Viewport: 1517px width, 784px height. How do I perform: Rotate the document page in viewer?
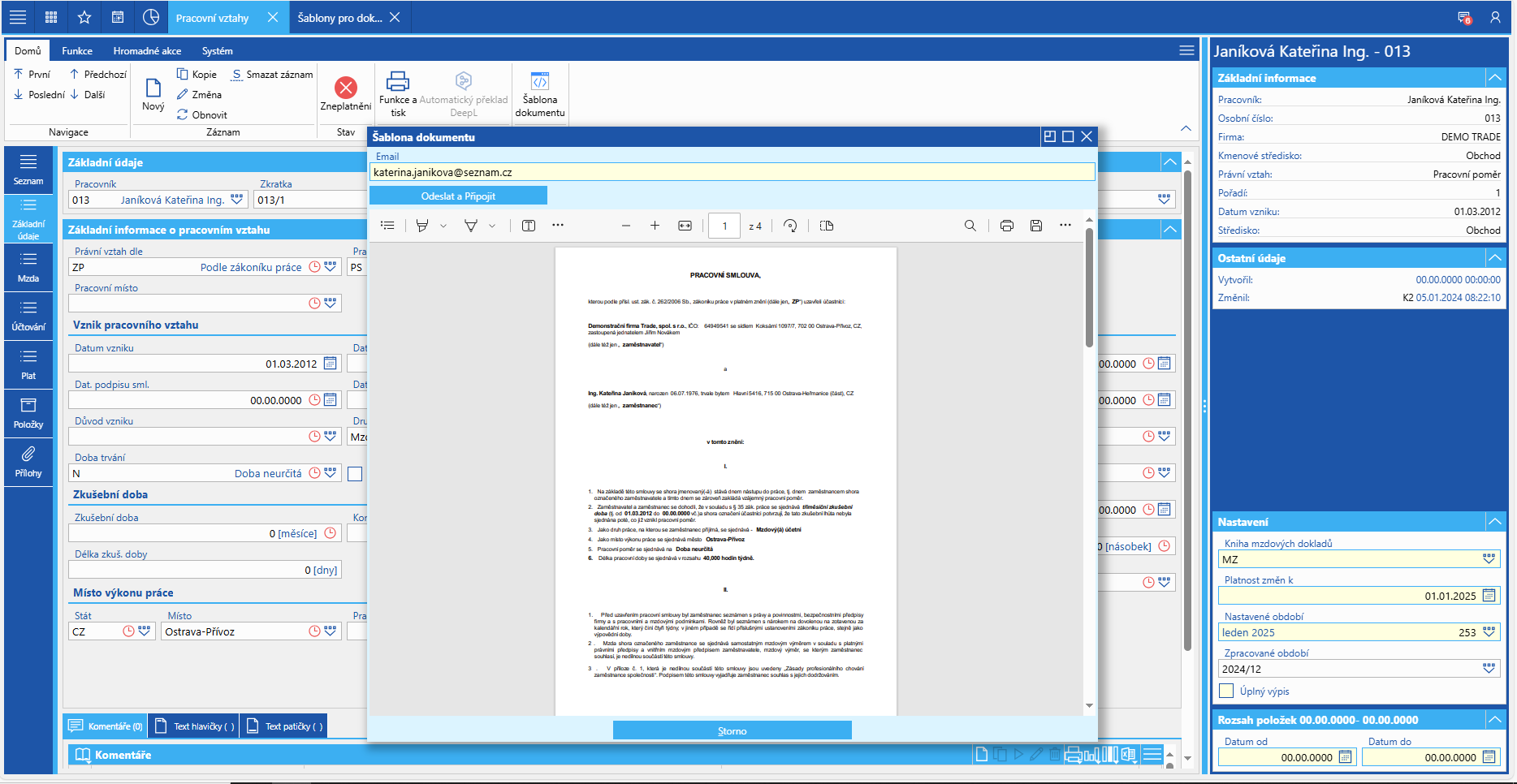[790, 226]
